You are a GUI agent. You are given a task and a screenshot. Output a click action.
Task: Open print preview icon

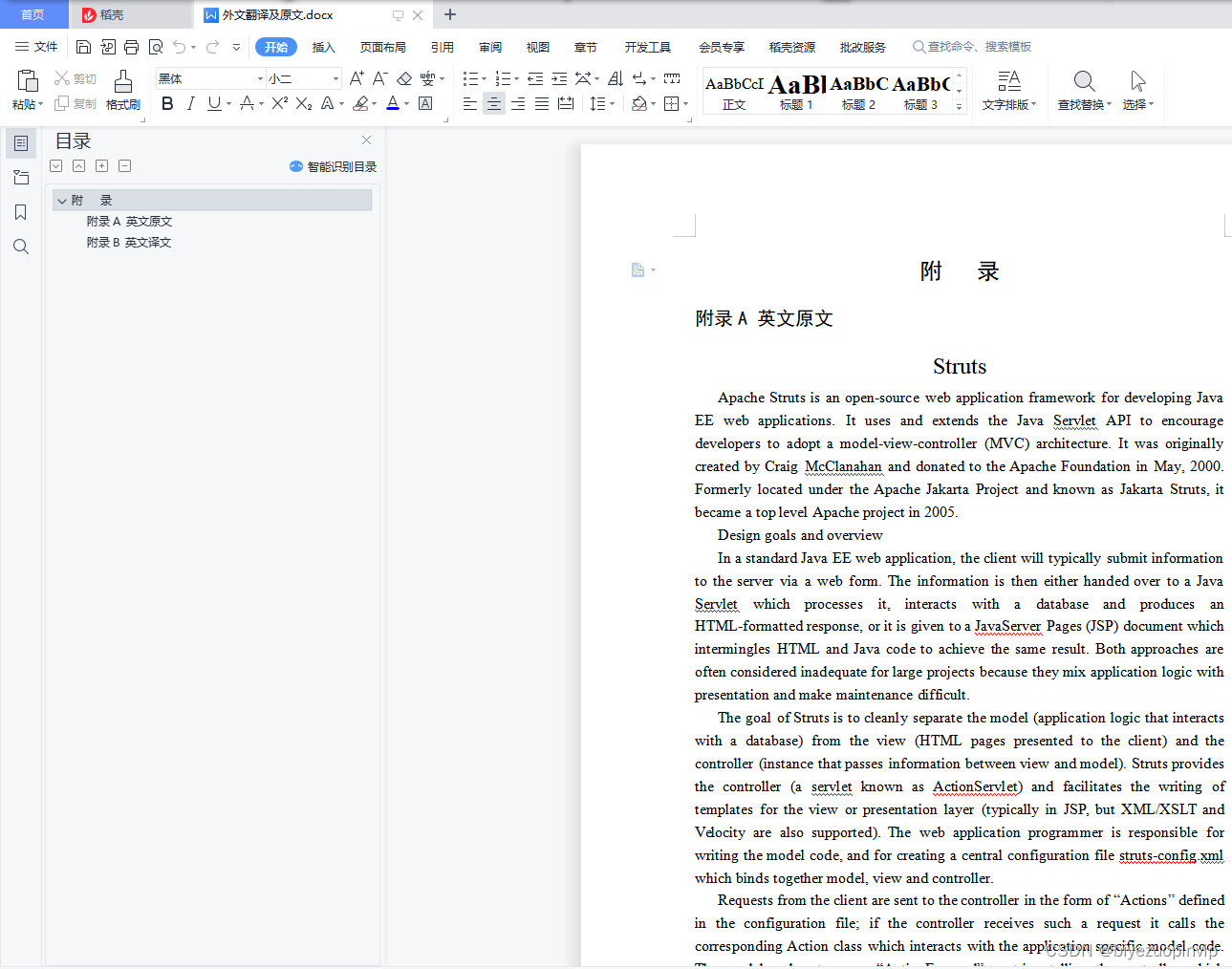(156, 47)
